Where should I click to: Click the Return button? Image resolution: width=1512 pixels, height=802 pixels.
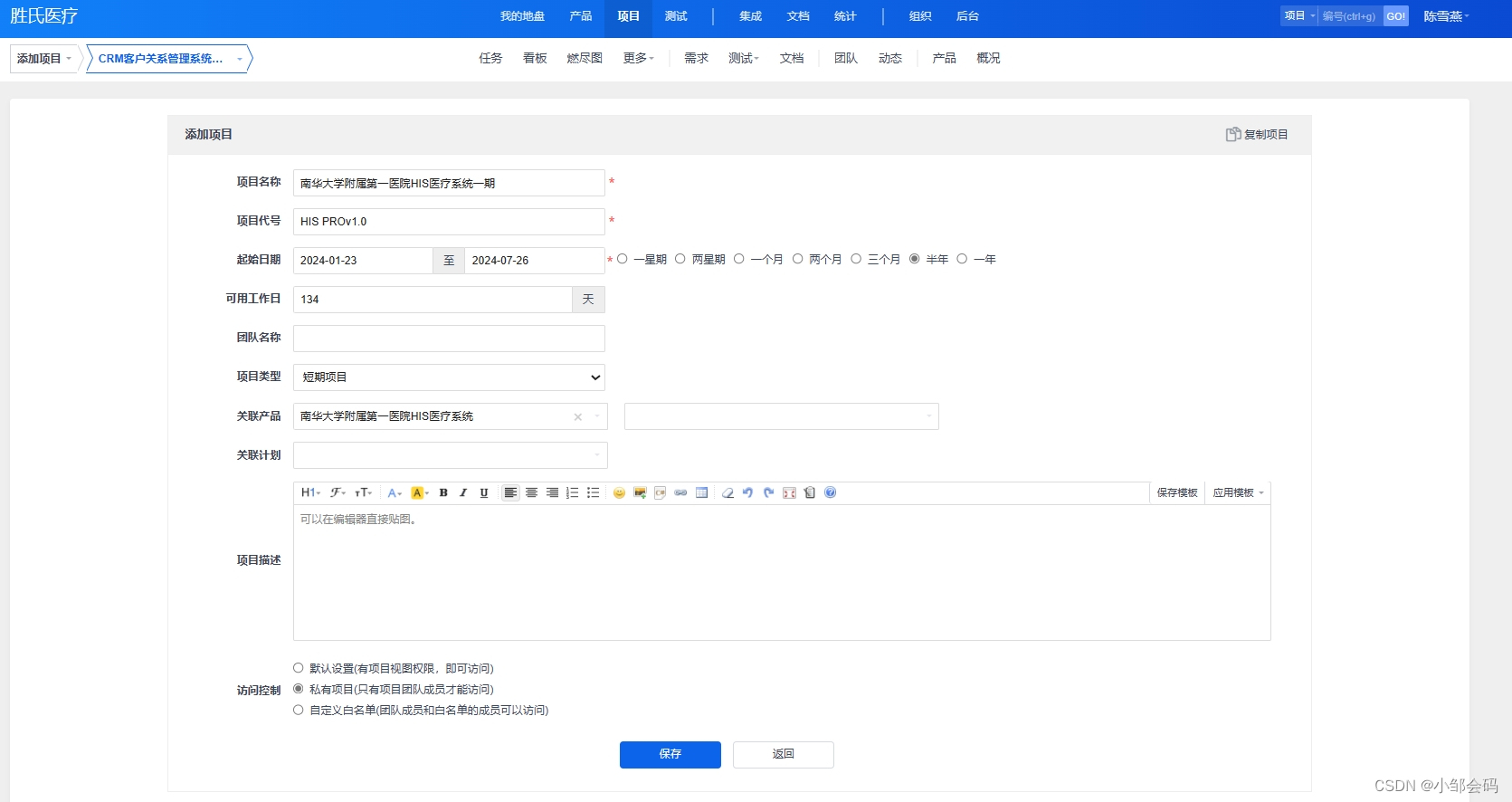pos(784,755)
